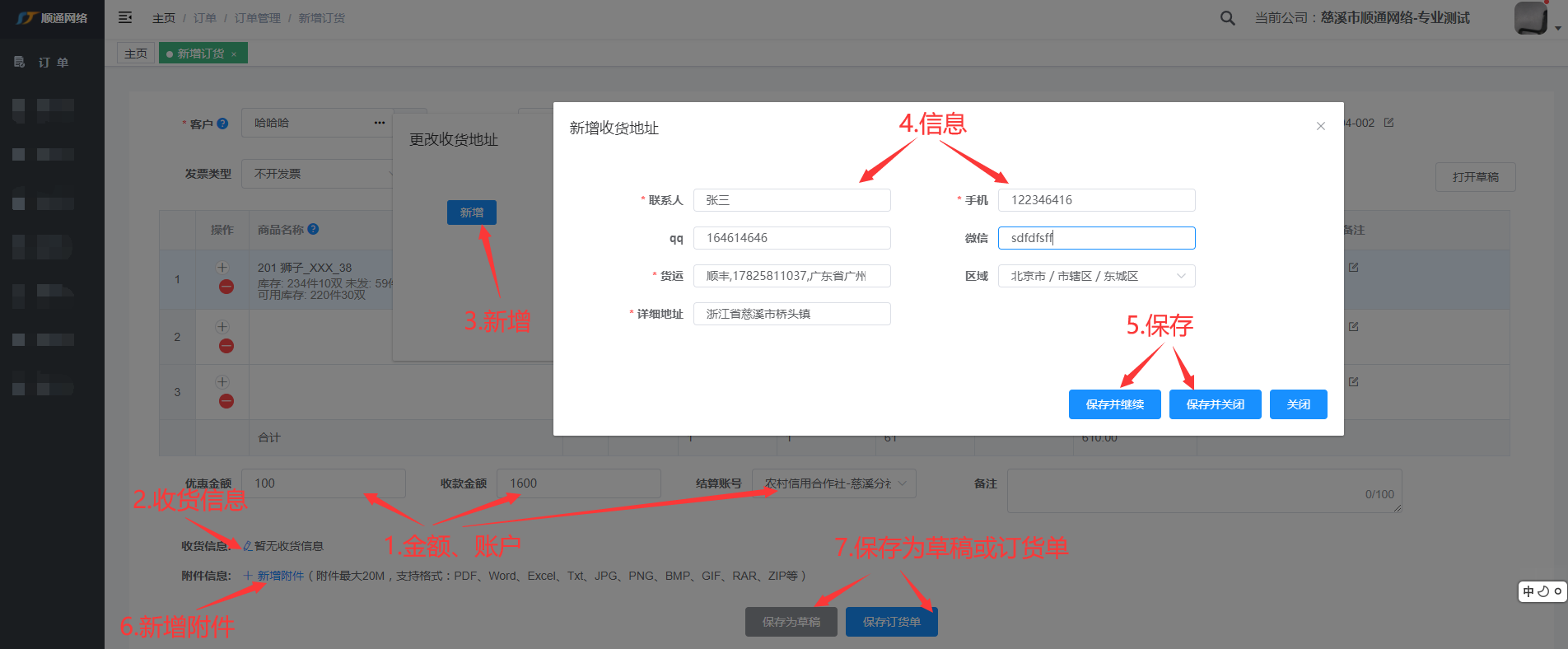Click the red remove icon in row 3
The width and height of the screenshot is (1568, 649).
pyautogui.click(x=226, y=401)
